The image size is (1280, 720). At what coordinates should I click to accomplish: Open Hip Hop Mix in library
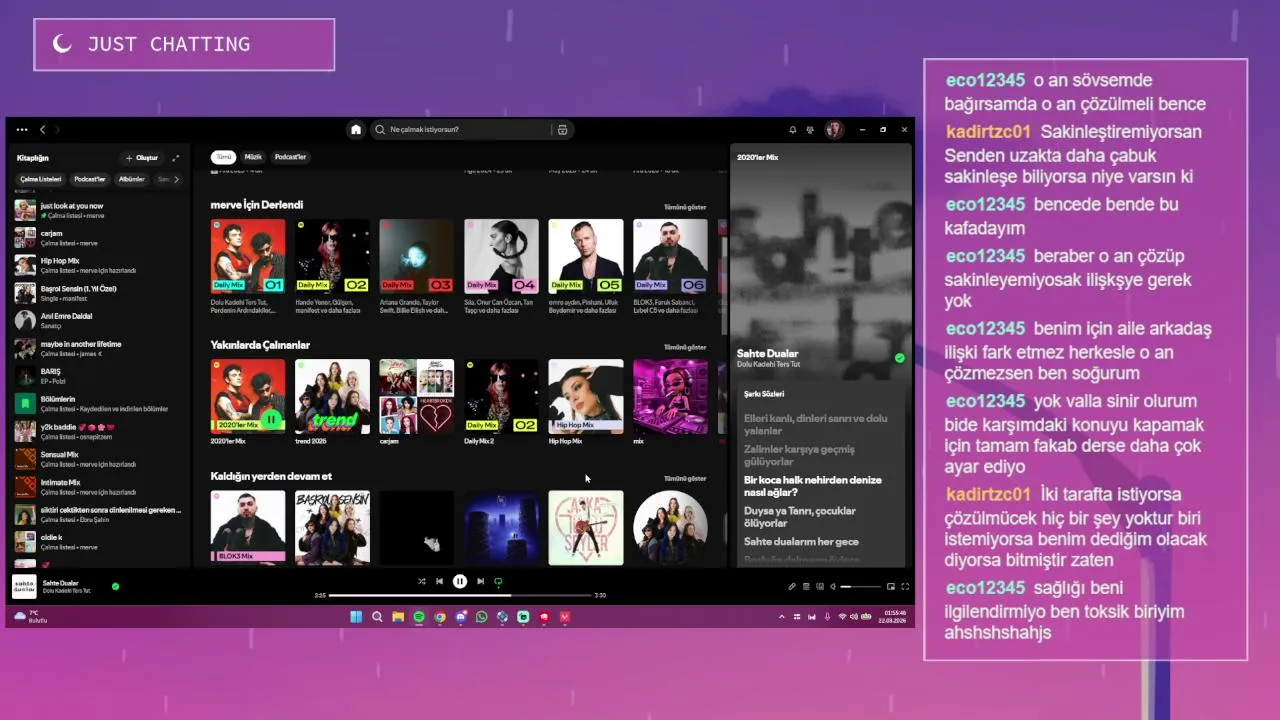(x=98, y=265)
